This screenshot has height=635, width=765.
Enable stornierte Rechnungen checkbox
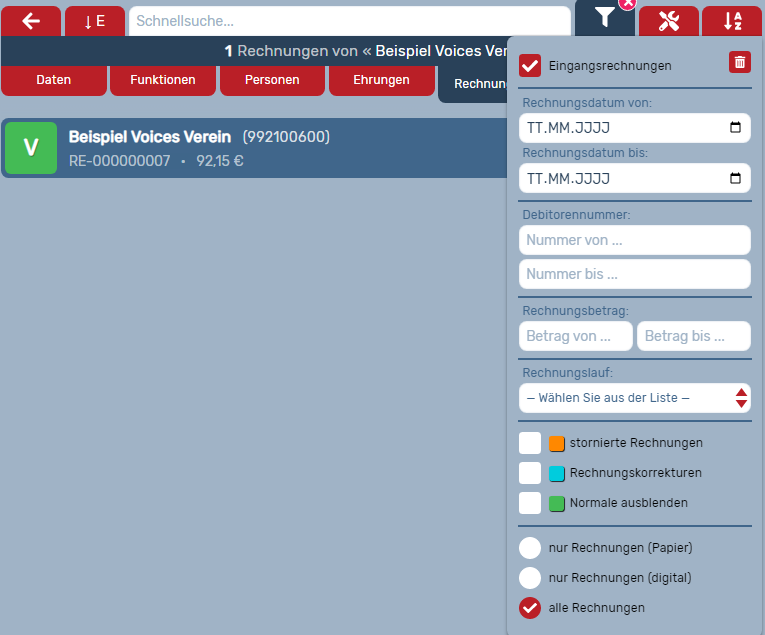[x=530, y=443]
